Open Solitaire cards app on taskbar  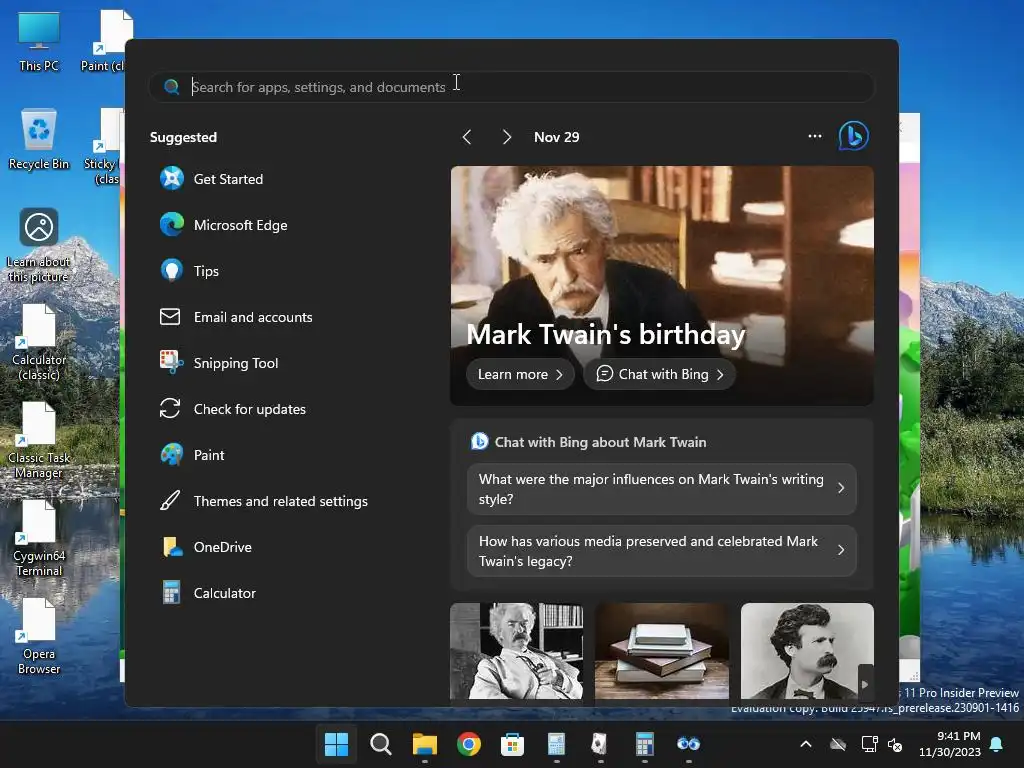pyautogui.click(x=600, y=744)
